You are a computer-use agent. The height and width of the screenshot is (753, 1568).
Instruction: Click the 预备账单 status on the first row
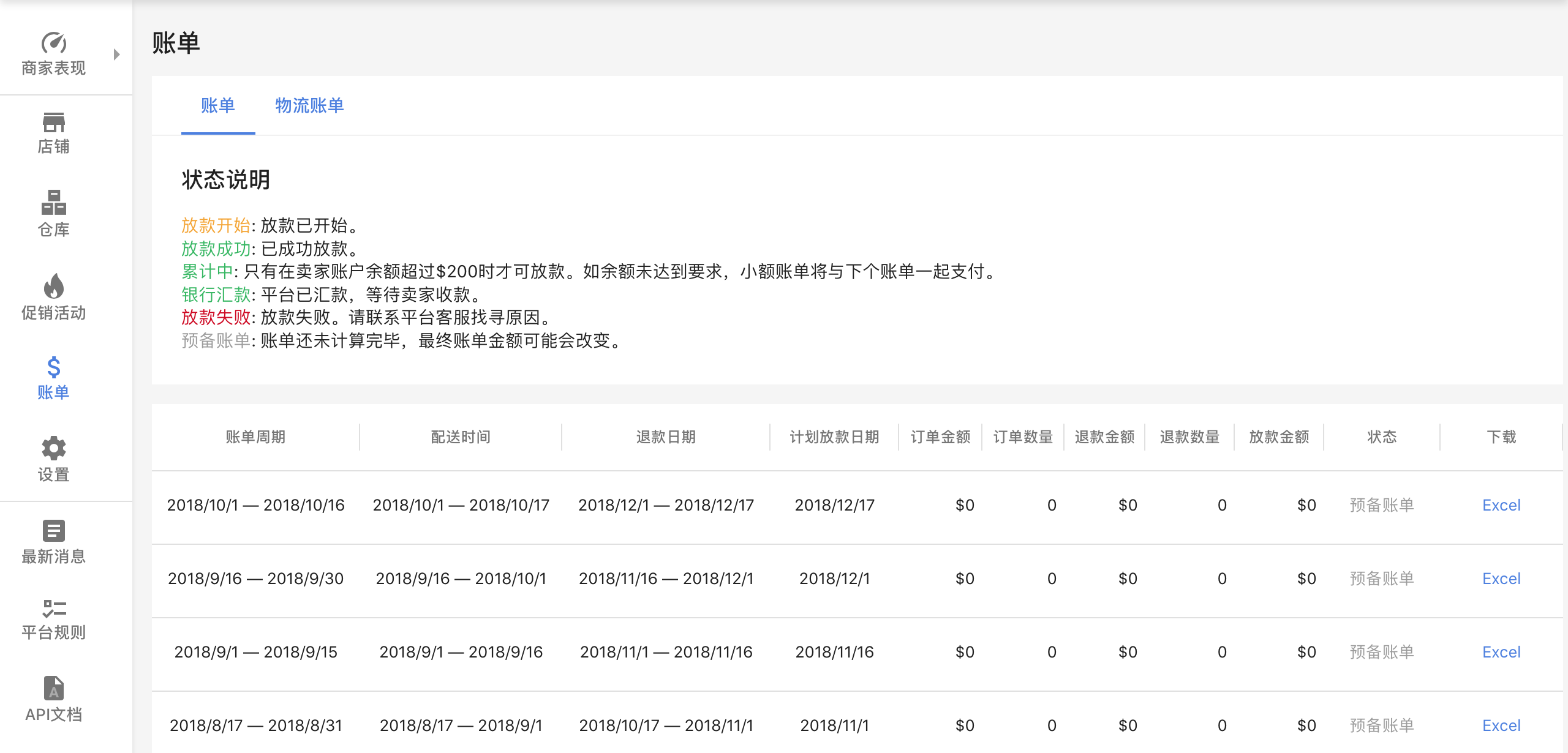coord(1381,504)
